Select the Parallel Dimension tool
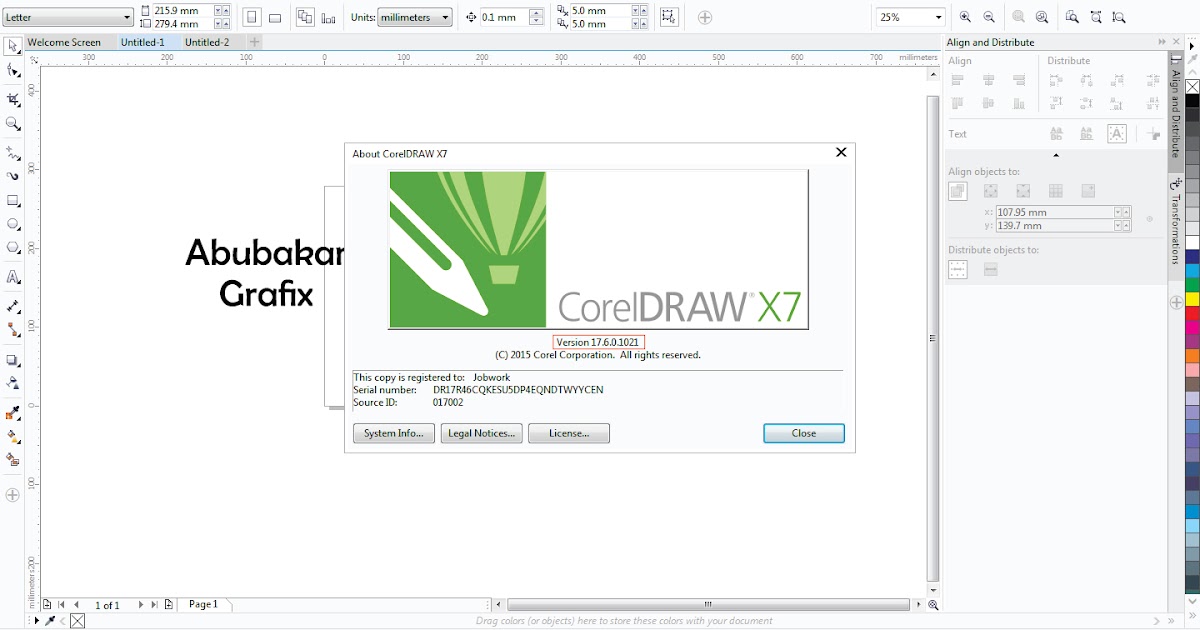 (13, 306)
